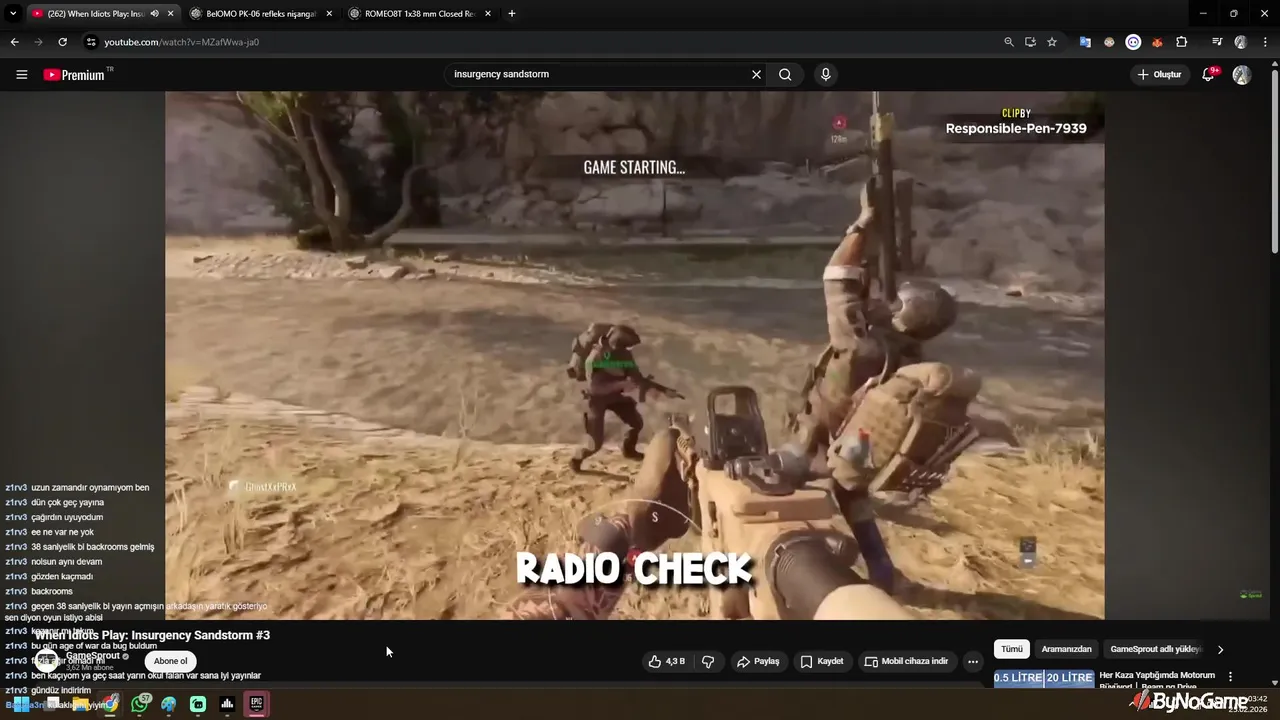Screen dimensions: 1280x720
Task: Open the Oluştur create menu
Action: [x=1159, y=74]
